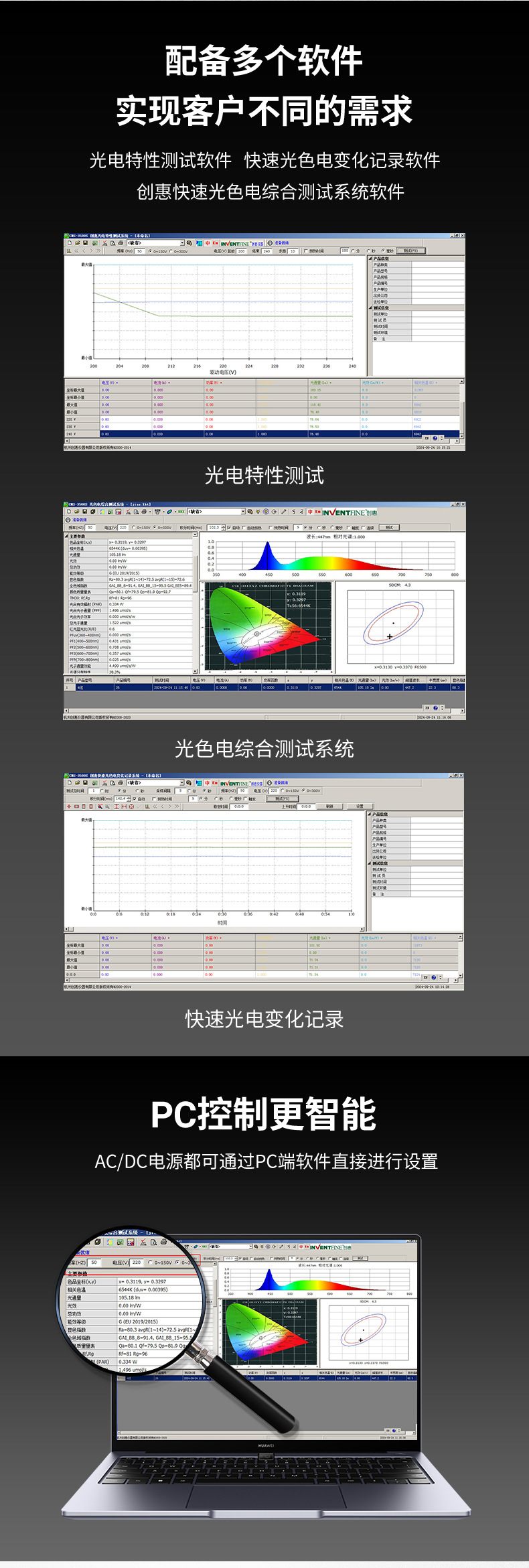Click Open folder icon in 光电特性测试 window
This screenshot has height=1568, width=529.
pyautogui.click(x=78, y=242)
